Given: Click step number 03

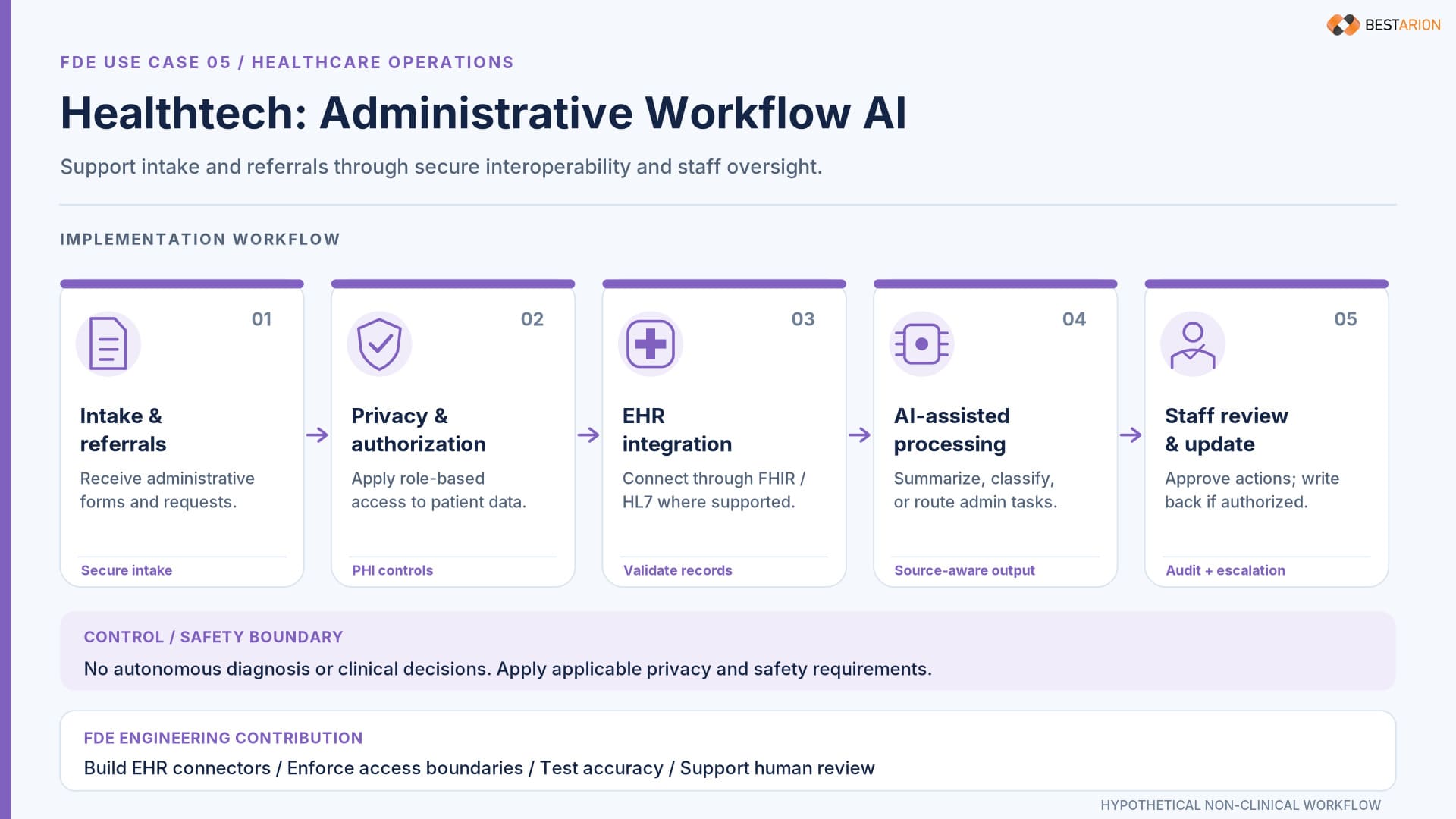Looking at the screenshot, I should [803, 319].
